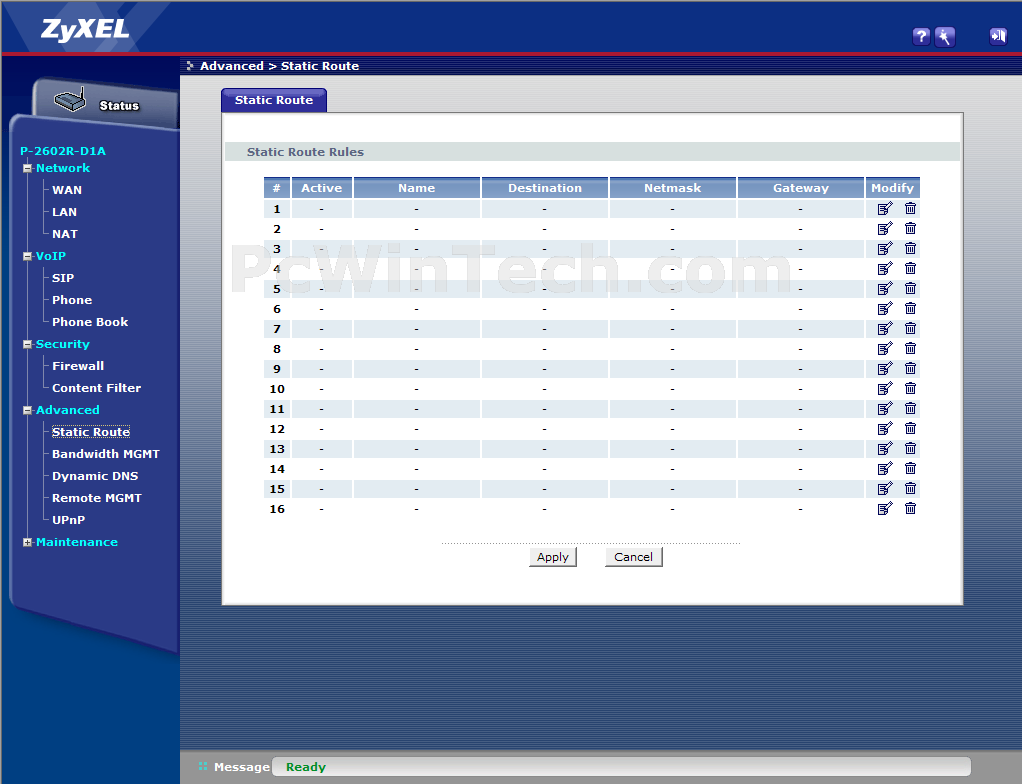The width and height of the screenshot is (1022, 784).
Task: Delete static route rule 3
Action: tap(911, 248)
